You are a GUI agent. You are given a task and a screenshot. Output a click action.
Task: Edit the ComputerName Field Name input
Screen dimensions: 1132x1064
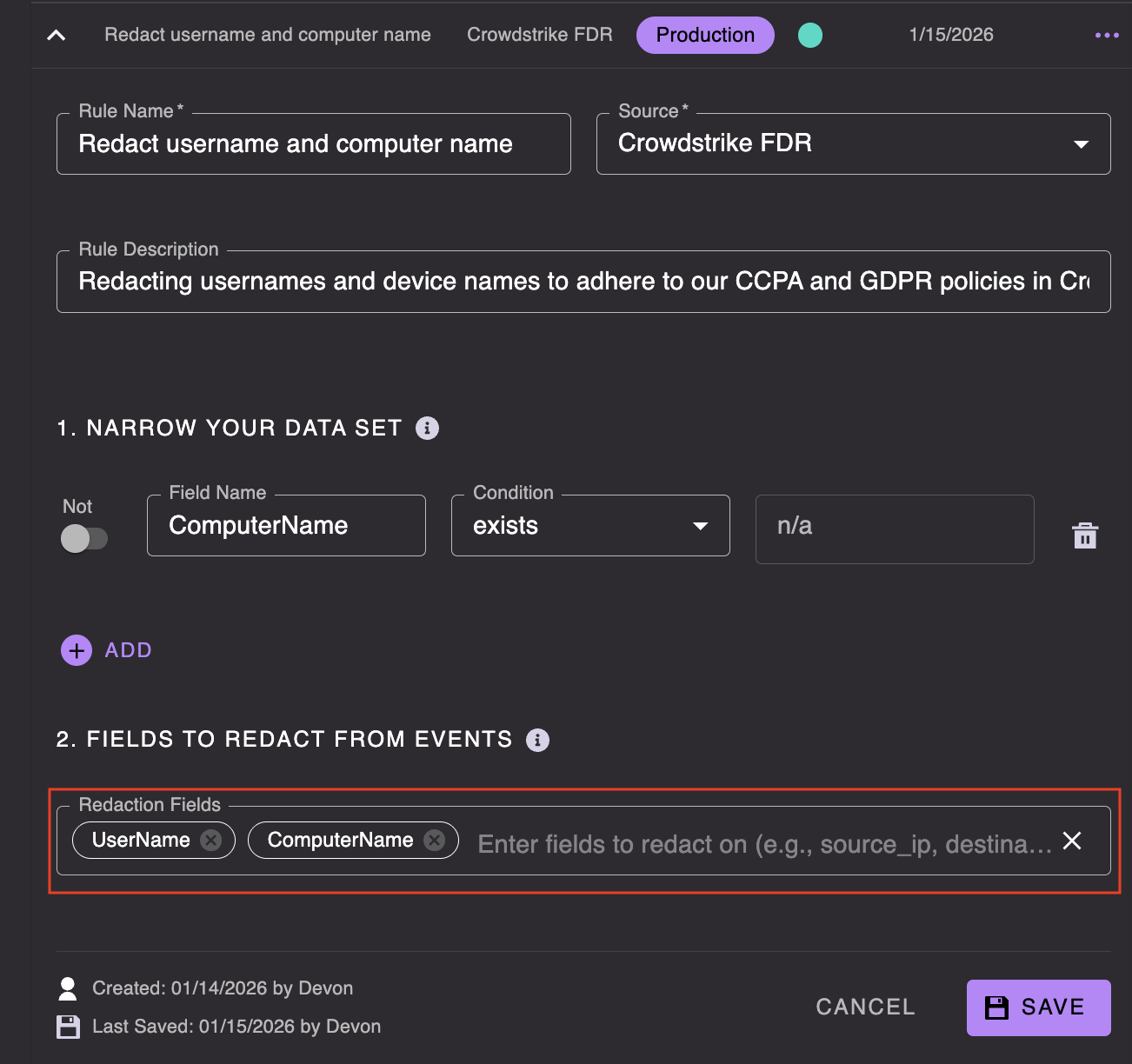pos(285,526)
